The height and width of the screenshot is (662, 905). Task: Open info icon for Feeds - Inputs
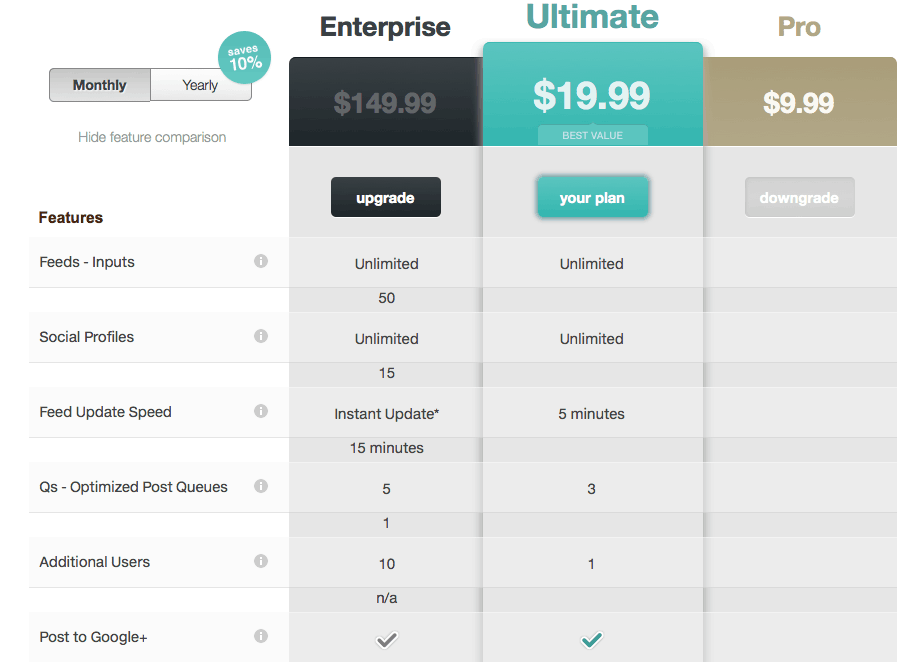(261, 261)
